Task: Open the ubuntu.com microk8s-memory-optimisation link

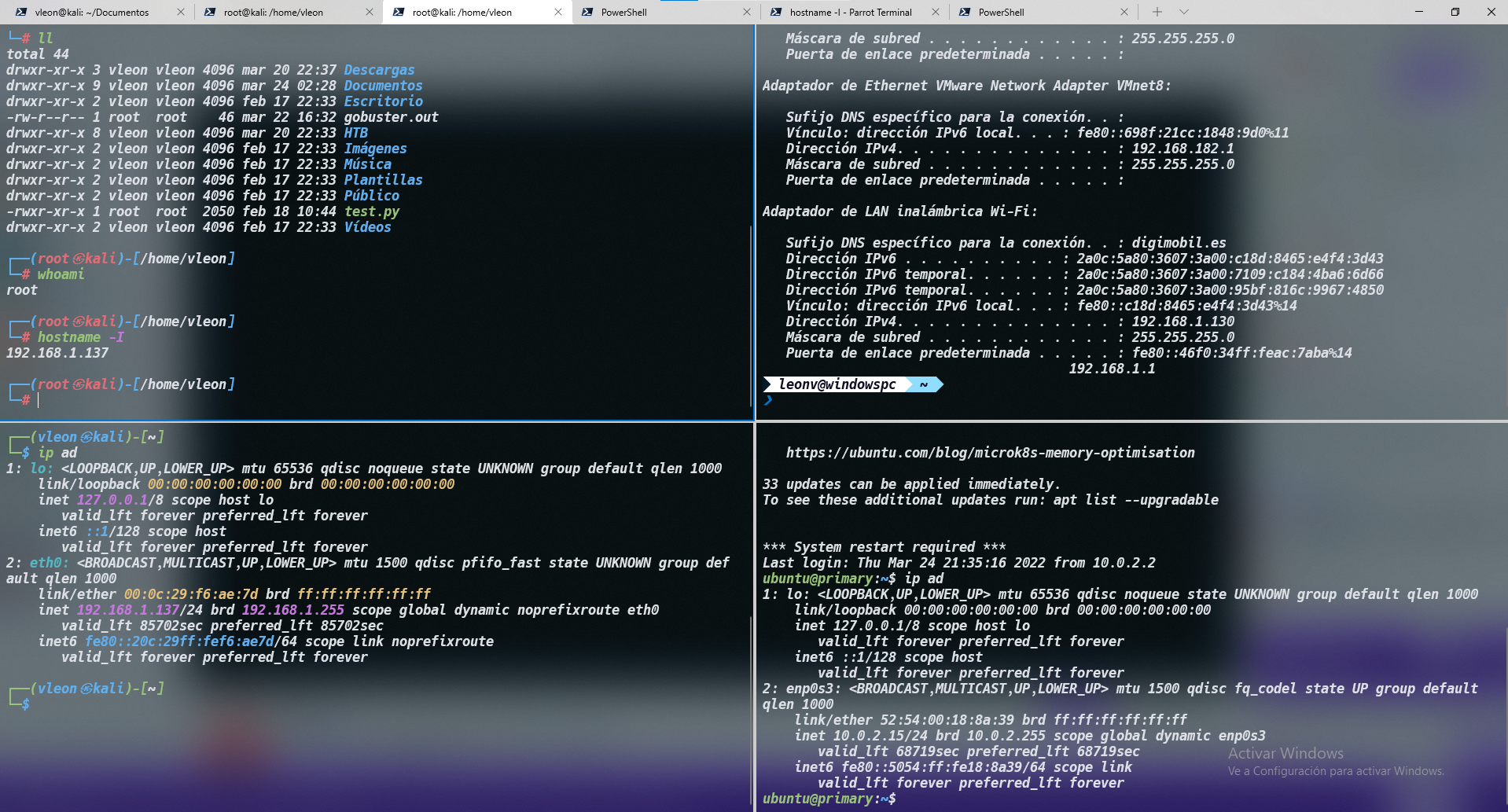Action: [990, 453]
